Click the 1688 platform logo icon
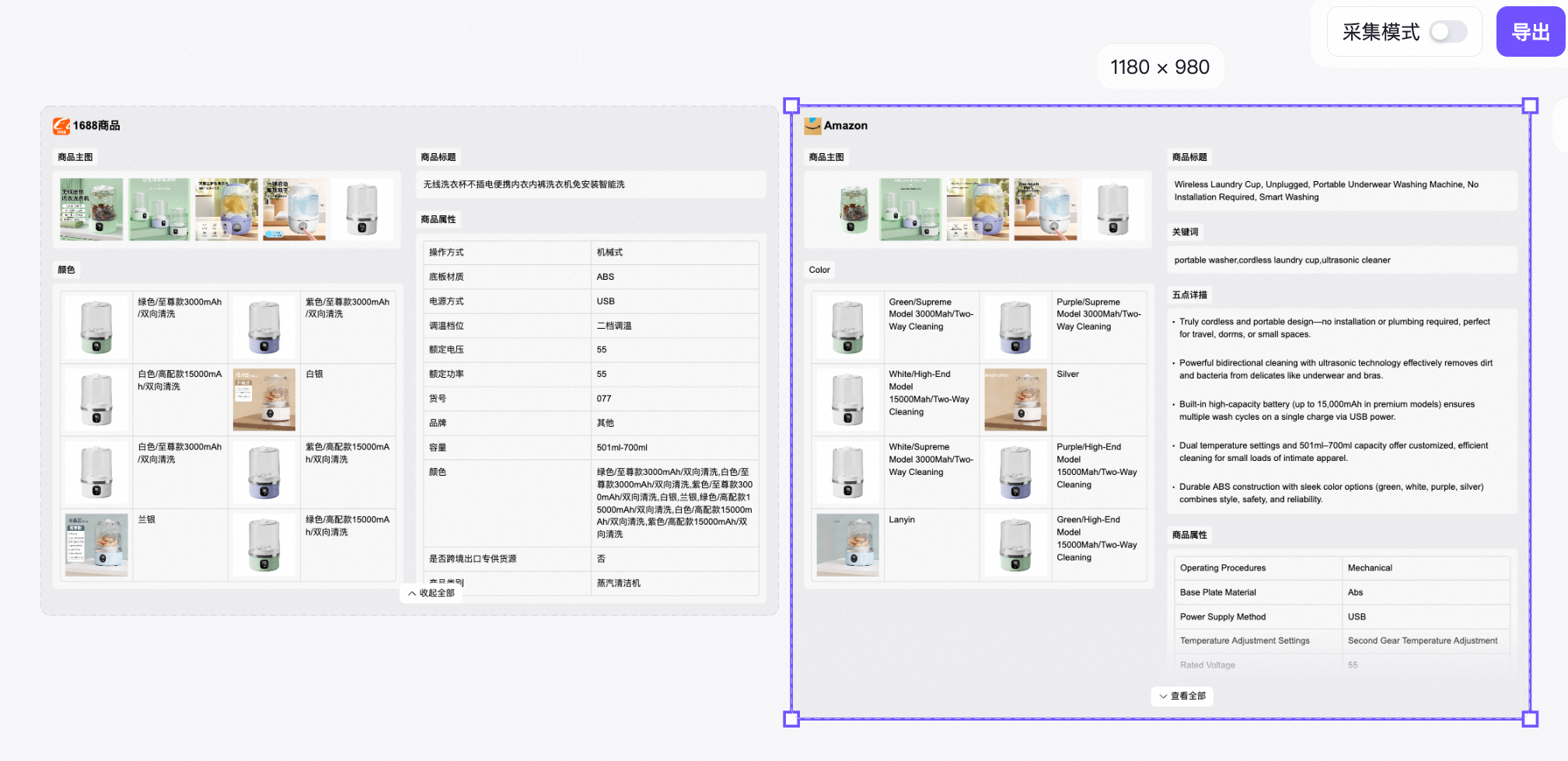This screenshot has width=1568, height=761. 62,125
